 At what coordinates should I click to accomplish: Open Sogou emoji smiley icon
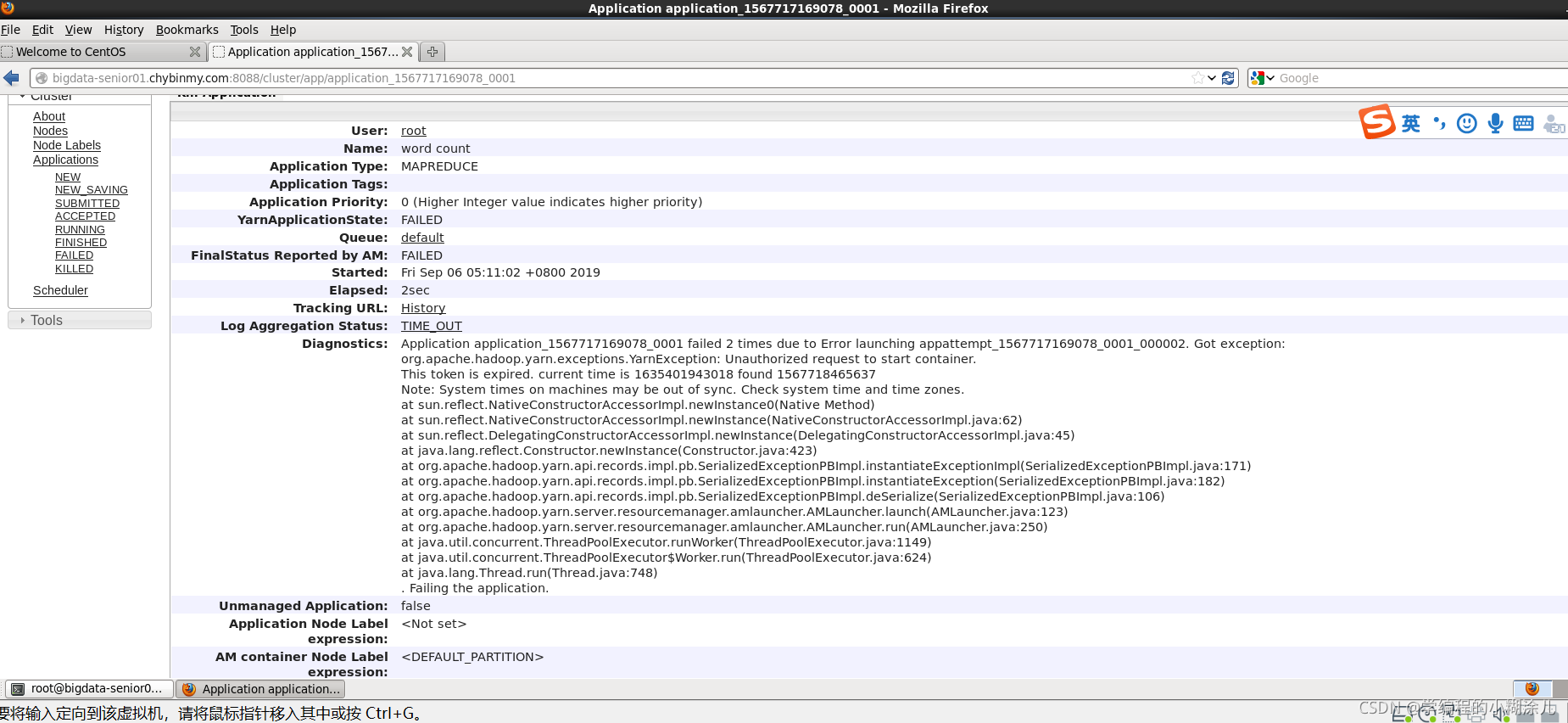tap(1467, 123)
